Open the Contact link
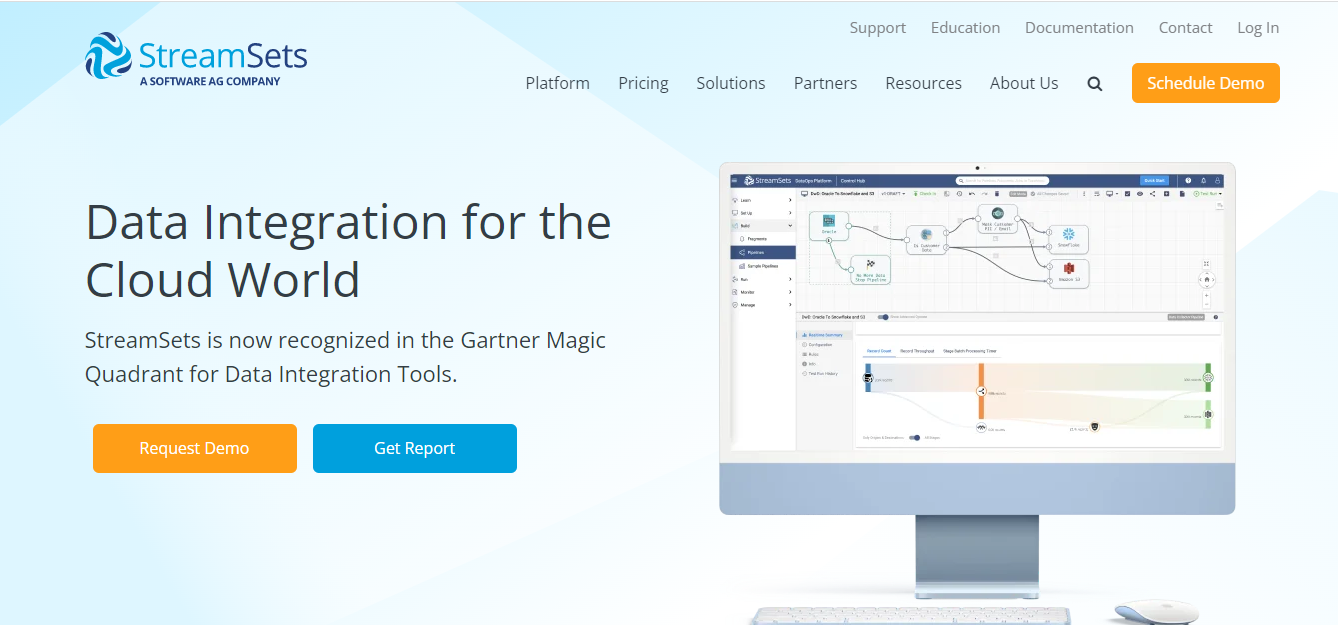This screenshot has width=1338, height=625. pos(1185,28)
